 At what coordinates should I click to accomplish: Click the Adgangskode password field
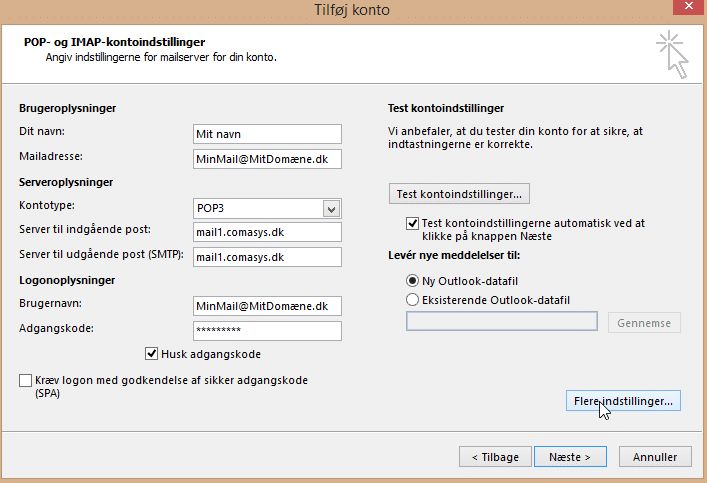point(267,331)
